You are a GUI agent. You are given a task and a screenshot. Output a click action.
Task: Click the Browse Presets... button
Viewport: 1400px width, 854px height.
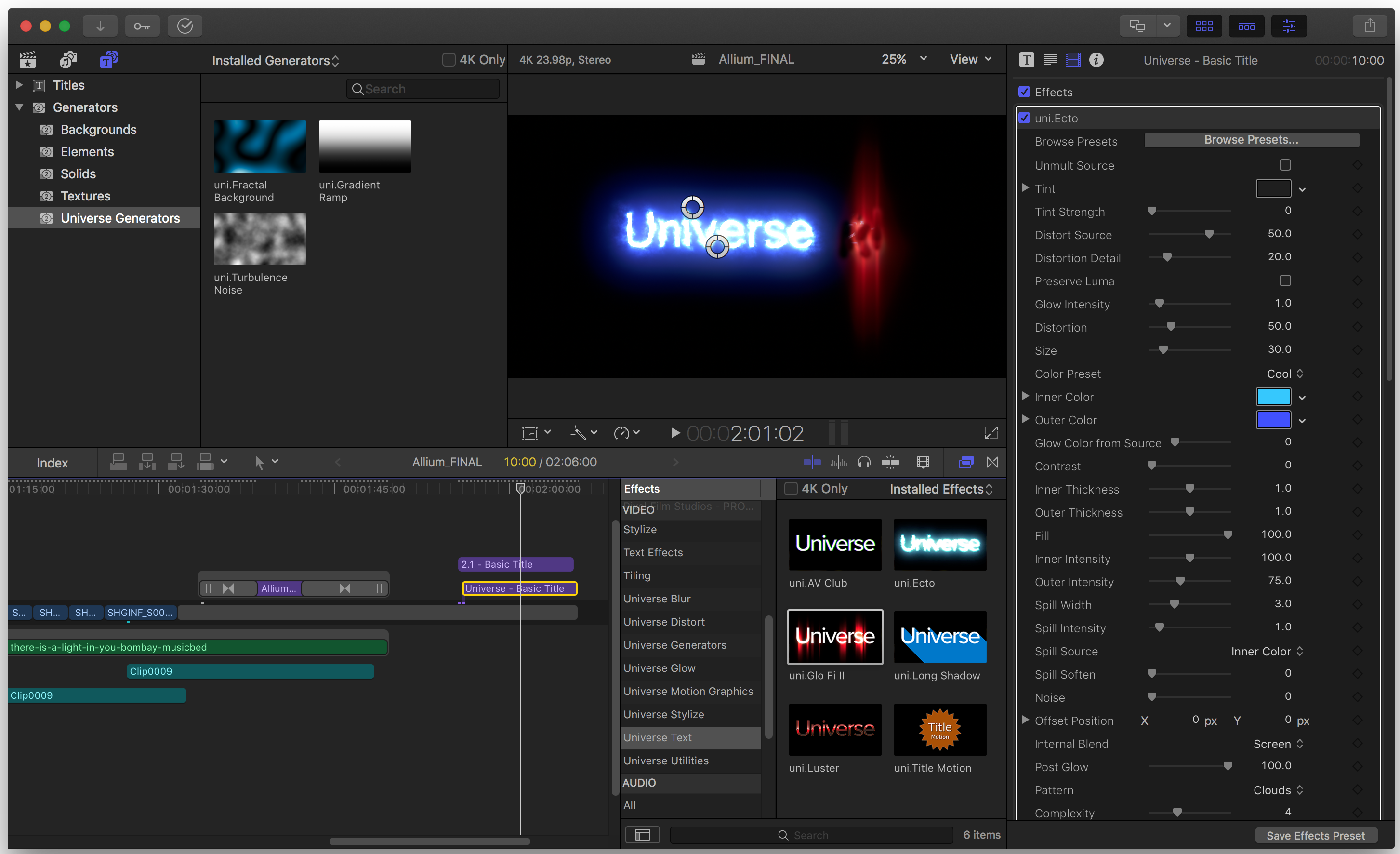click(x=1251, y=140)
